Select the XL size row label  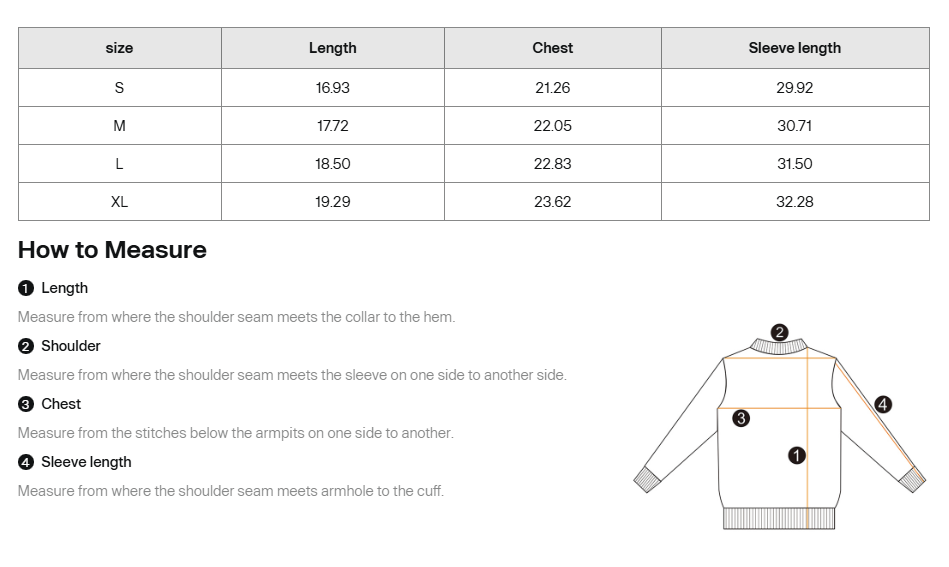click(119, 202)
